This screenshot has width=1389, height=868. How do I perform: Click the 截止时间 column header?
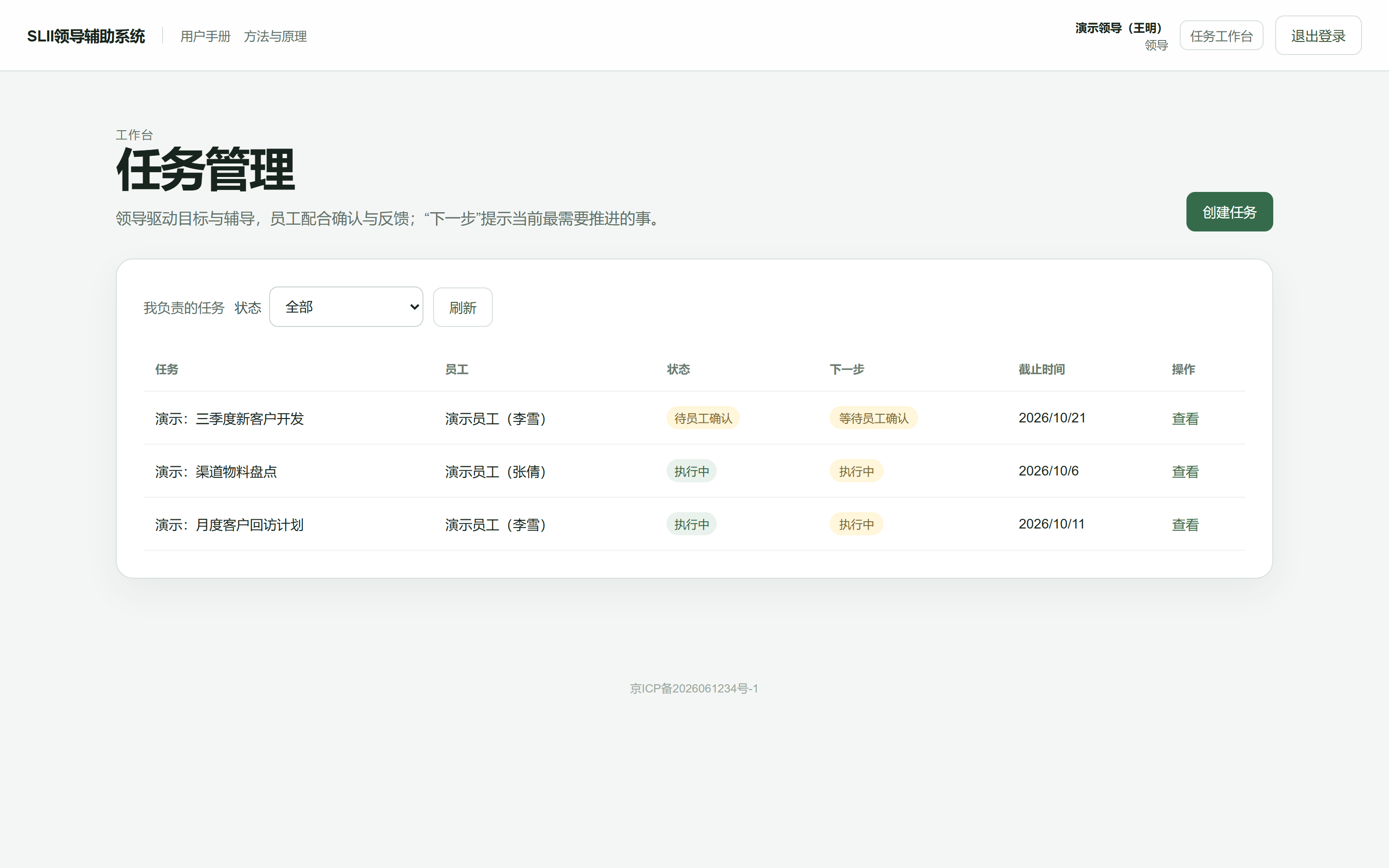pos(1042,369)
